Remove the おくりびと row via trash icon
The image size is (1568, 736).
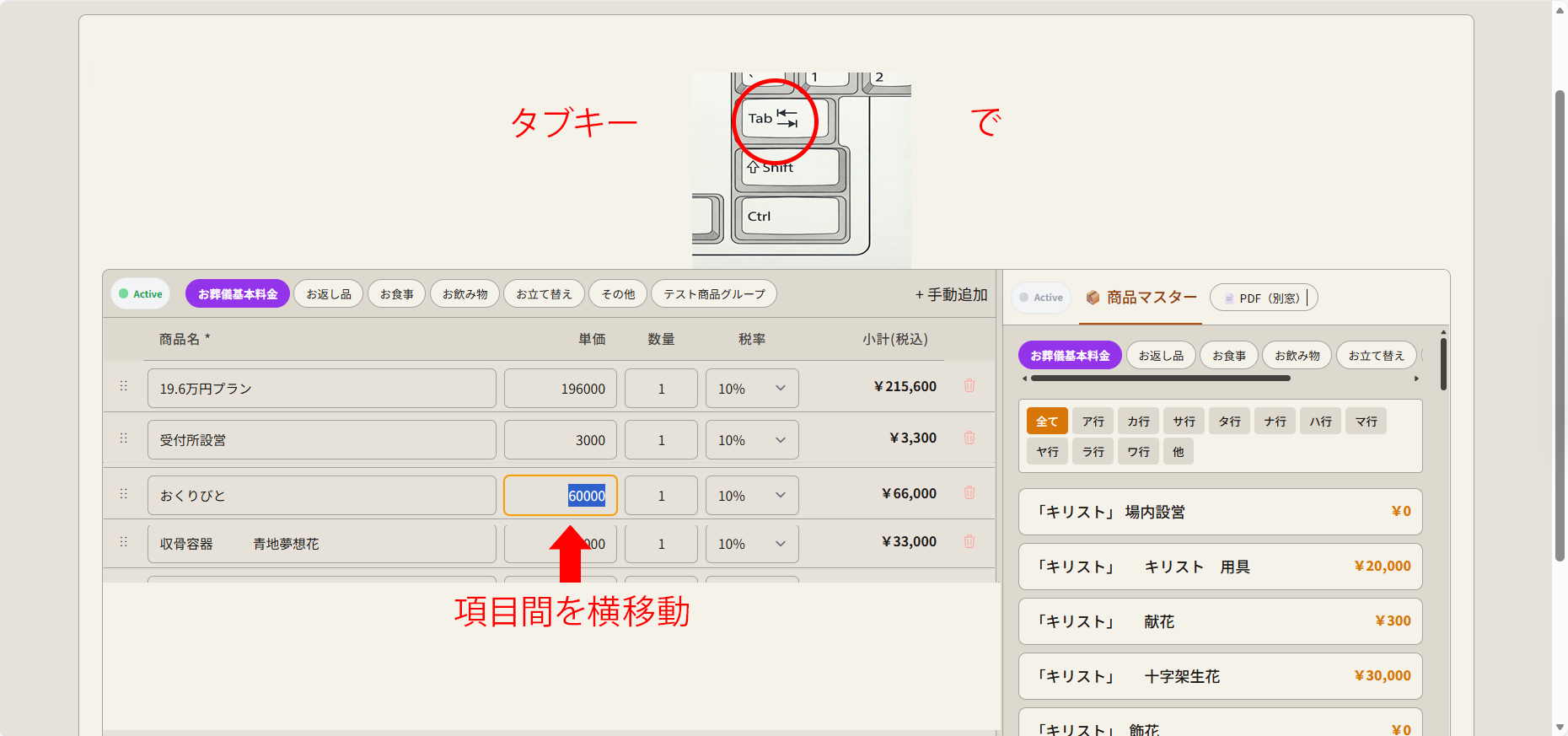(969, 493)
